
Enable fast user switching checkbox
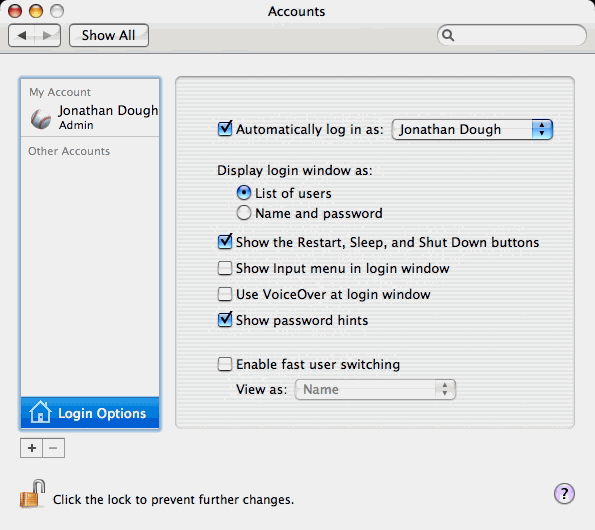point(225,364)
